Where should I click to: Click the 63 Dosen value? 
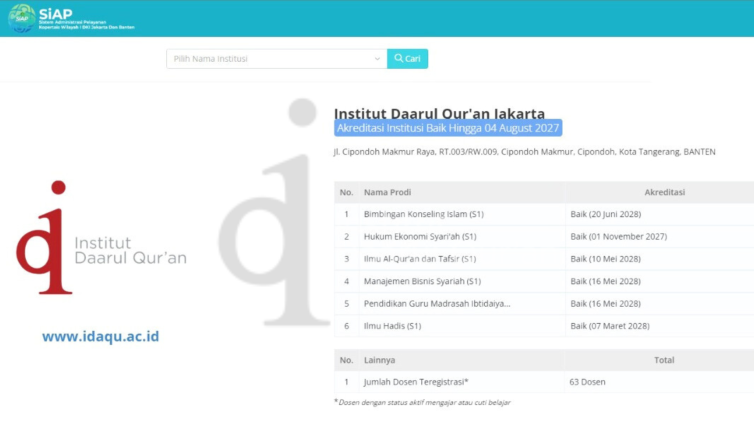pos(587,382)
